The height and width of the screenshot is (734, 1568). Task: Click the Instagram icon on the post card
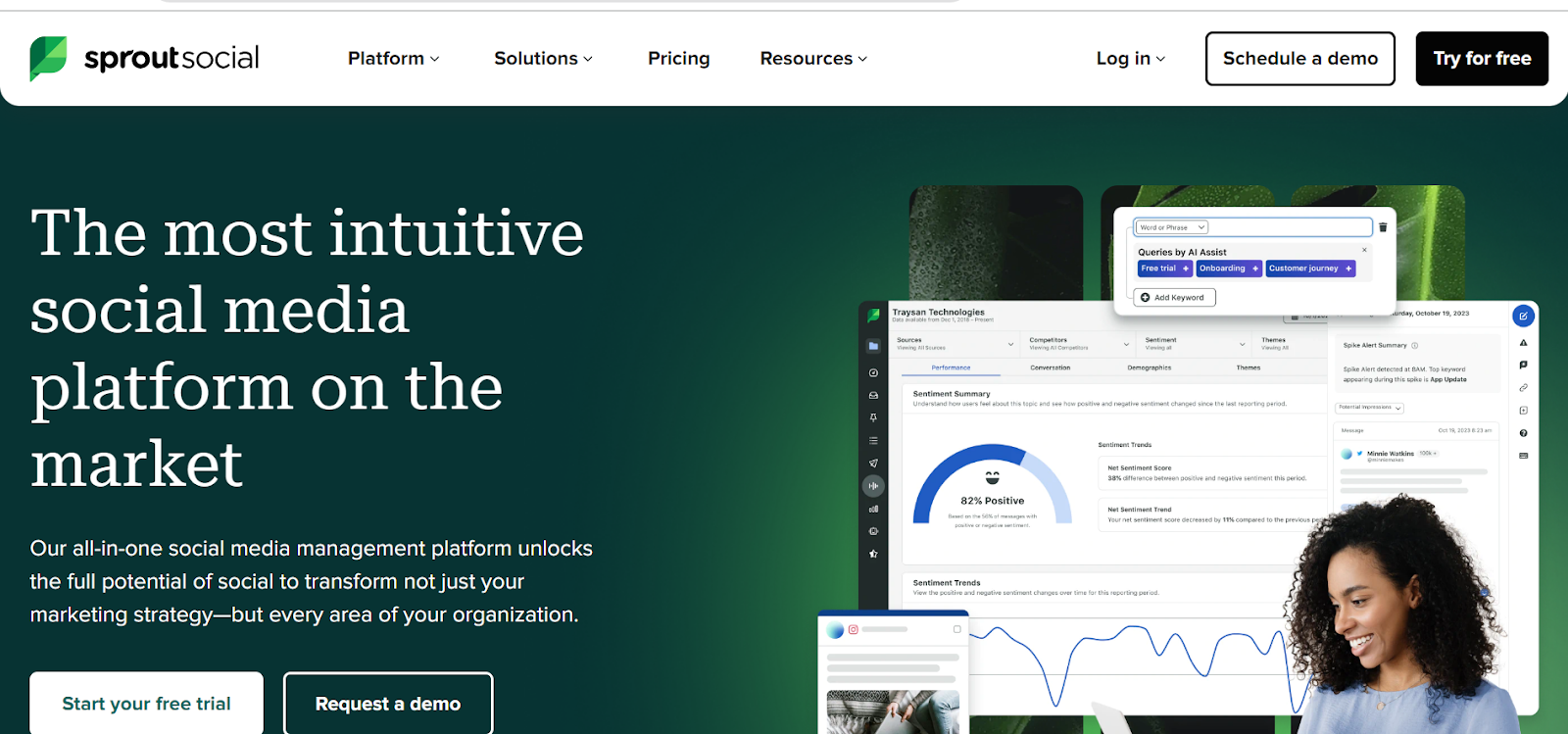(x=853, y=629)
